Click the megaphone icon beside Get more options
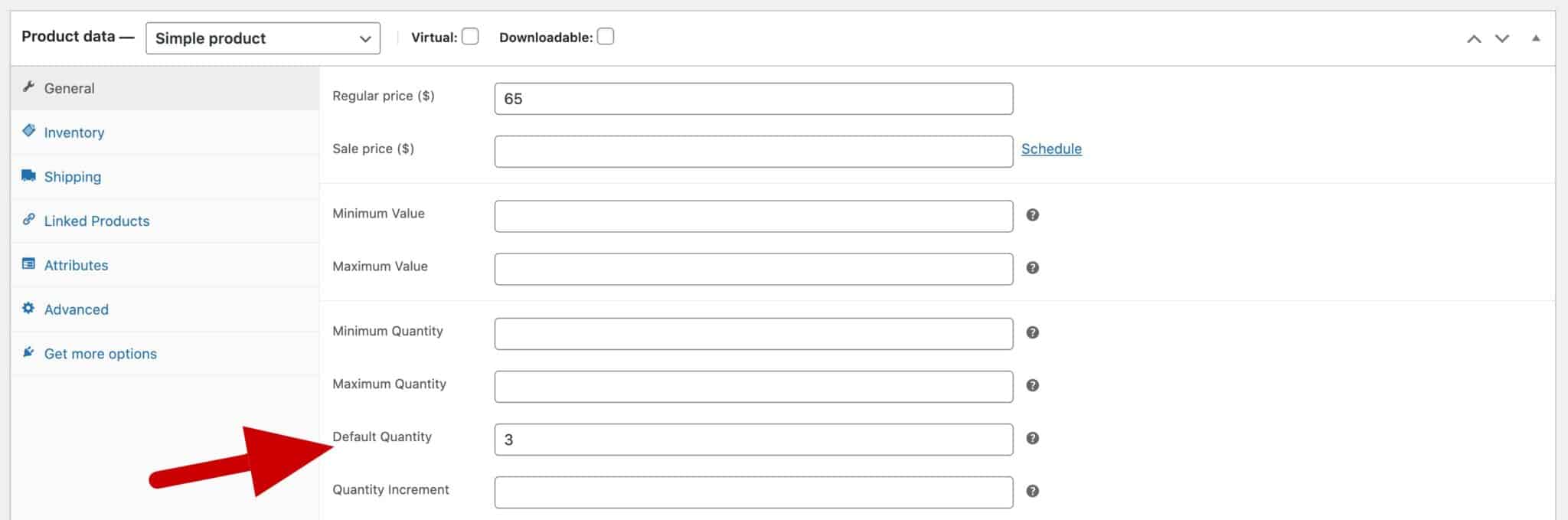 pyautogui.click(x=28, y=353)
